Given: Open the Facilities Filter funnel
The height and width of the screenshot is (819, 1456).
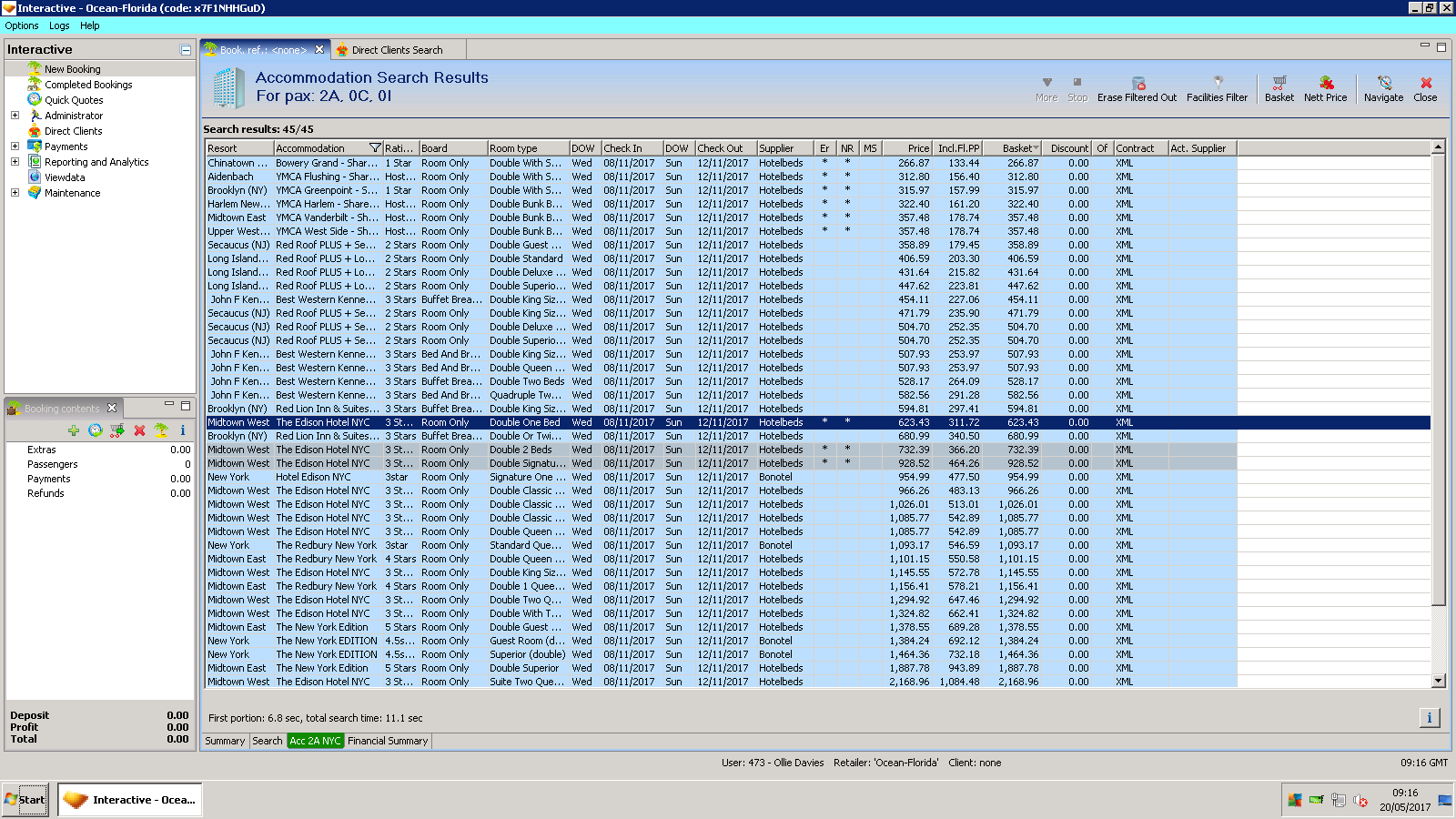Looking at the screenshot, I should (x=1218, y=83).
